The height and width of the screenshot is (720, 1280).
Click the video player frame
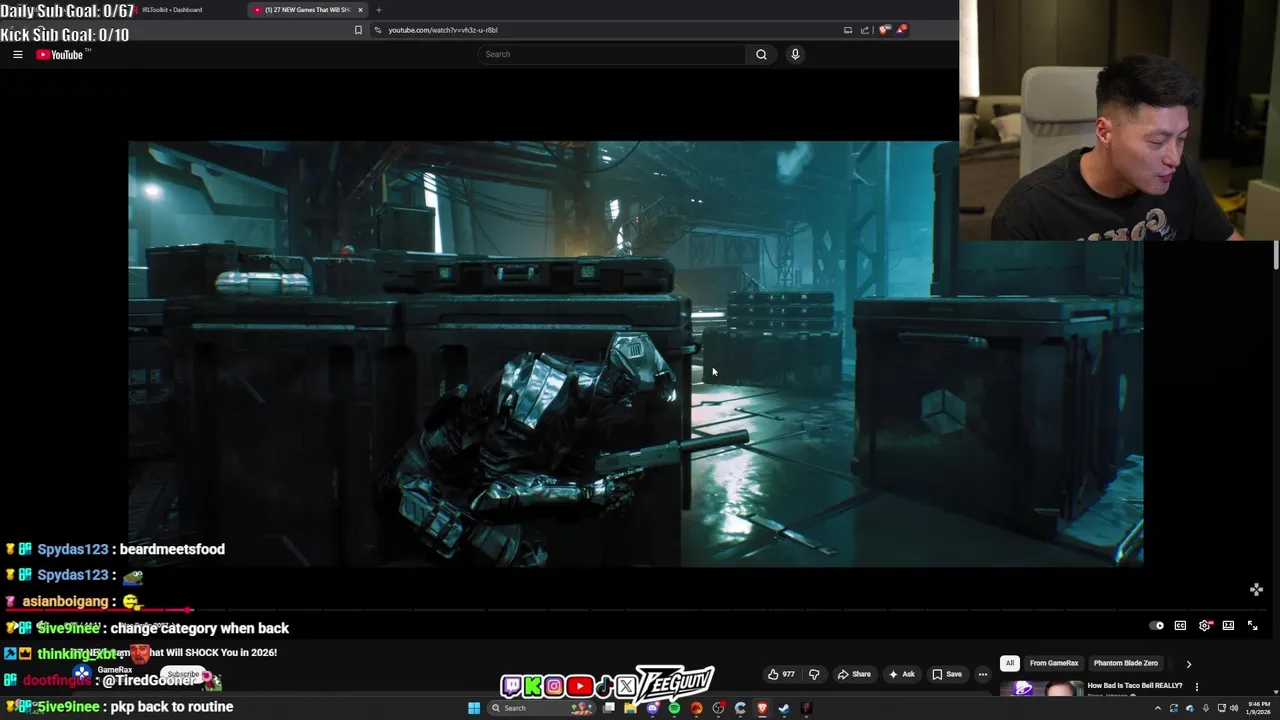click(635, 354)
